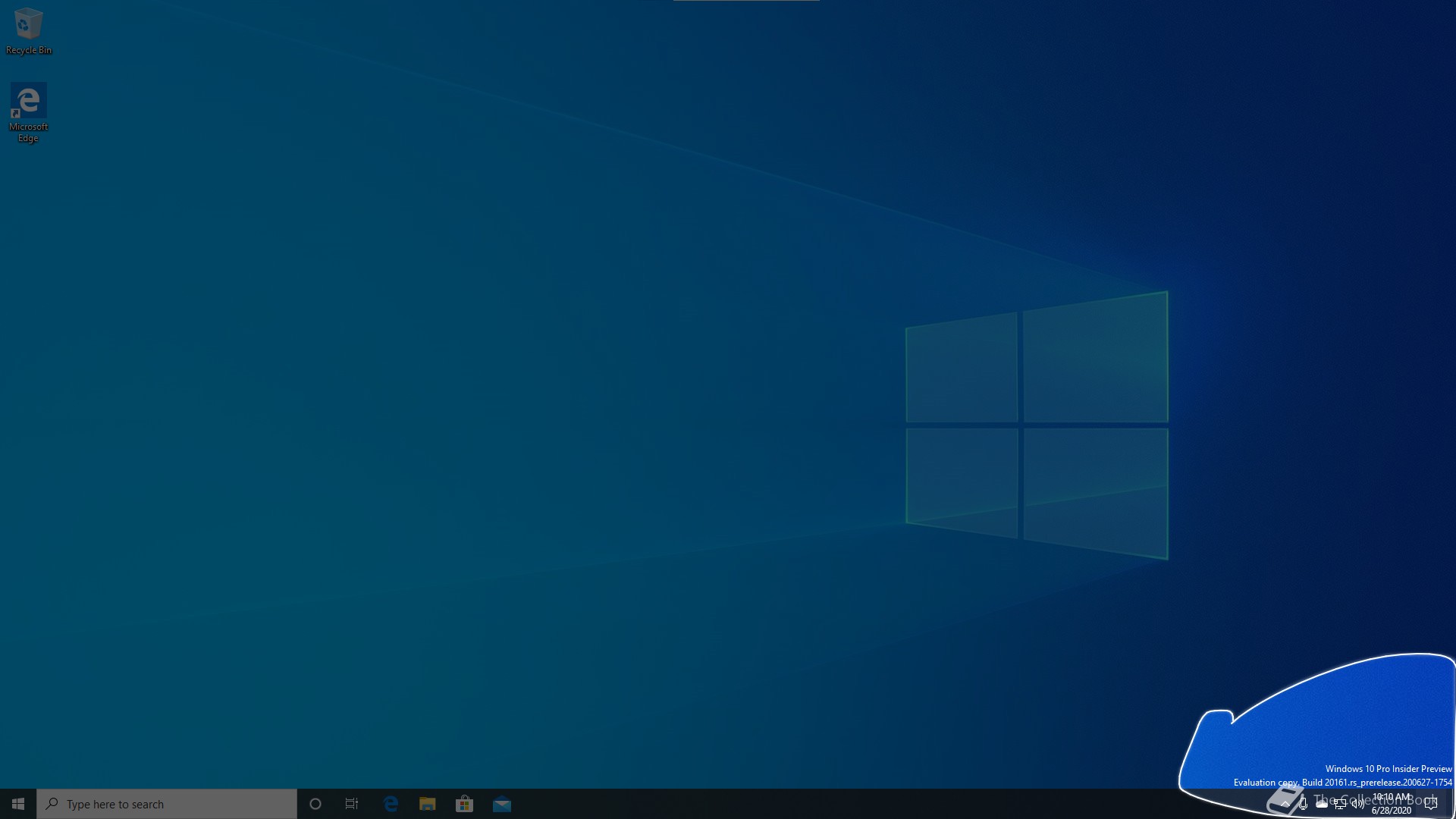Viewport: 1456px width, 819px height.
Task: Click the microphone tray icon
Action: pos(1303,804)
